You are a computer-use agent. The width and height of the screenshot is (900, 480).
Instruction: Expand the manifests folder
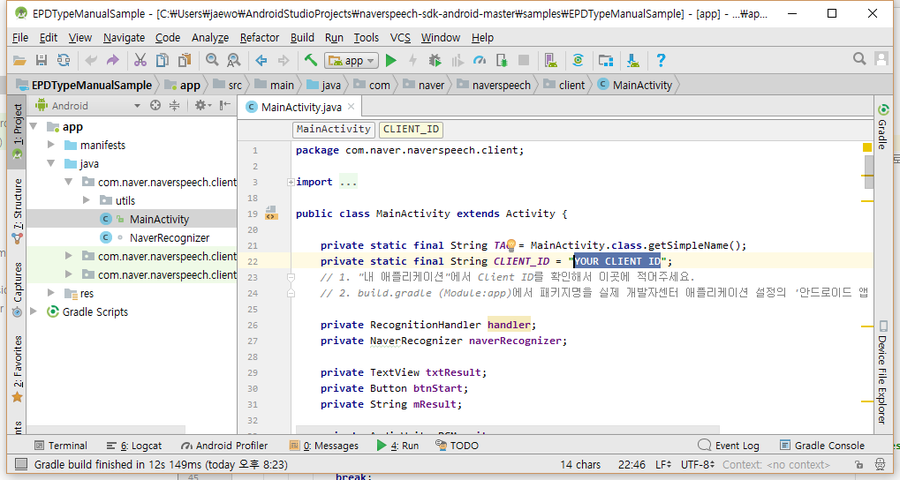51,145
